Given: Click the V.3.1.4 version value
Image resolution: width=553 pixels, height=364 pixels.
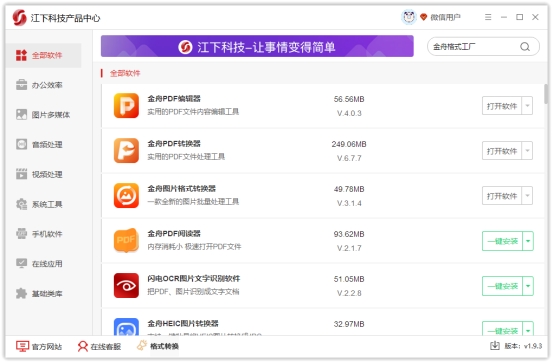Looking at the screenshot, I should 349,203.
